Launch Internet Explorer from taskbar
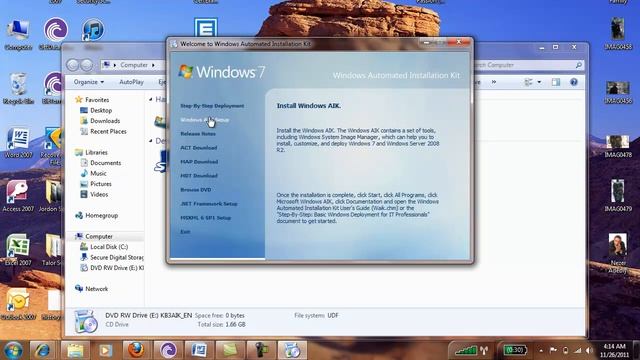The width and height of the screenshot is (640, 360). (42, 350)
